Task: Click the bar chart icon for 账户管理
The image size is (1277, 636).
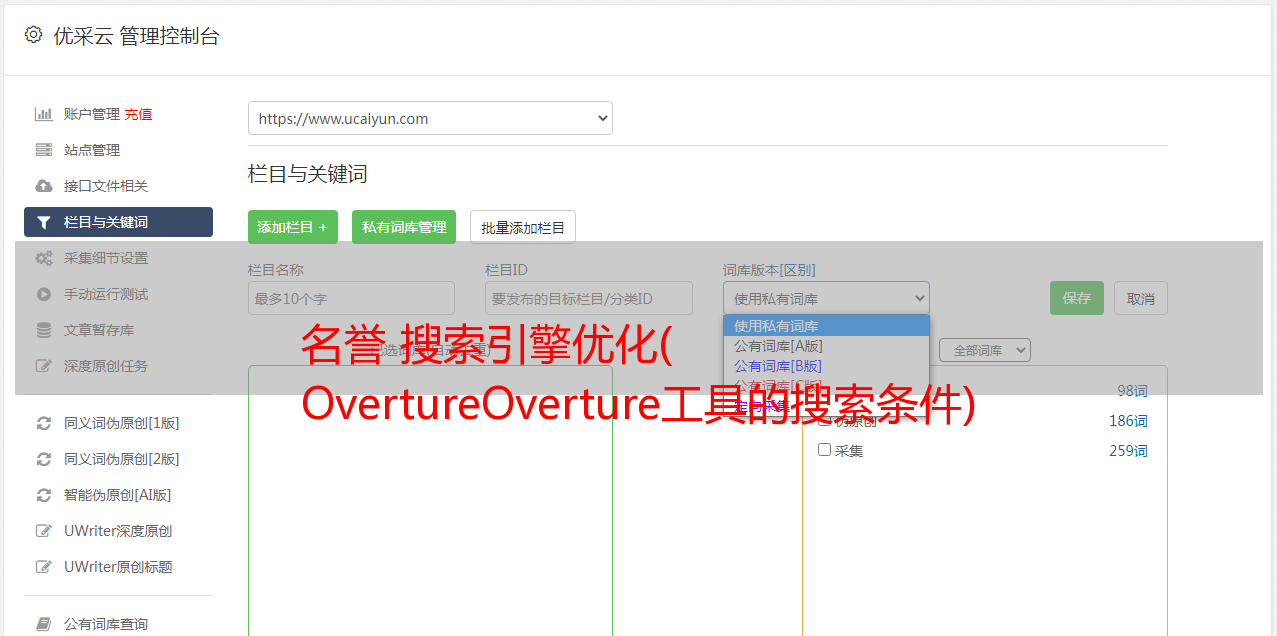Action: click(44, 114)
